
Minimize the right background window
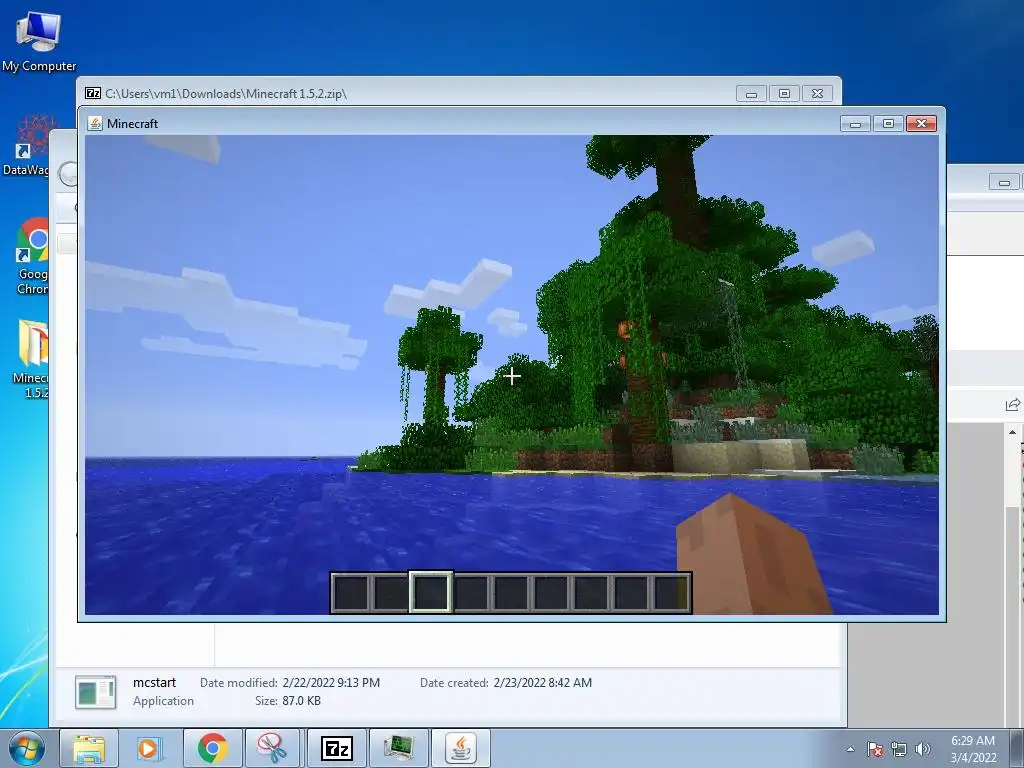click(1004, 182)
